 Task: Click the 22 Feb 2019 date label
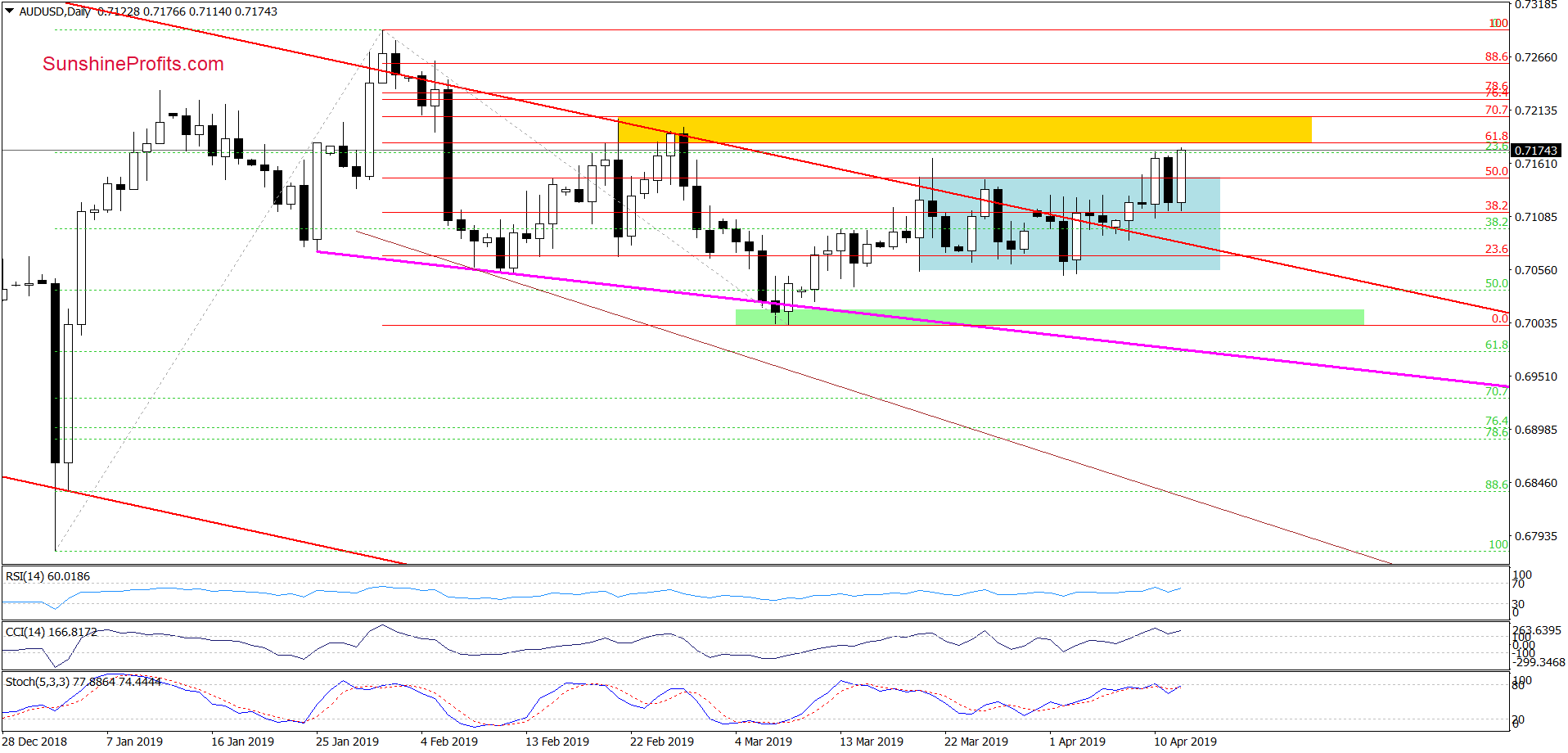coord(661,742)
